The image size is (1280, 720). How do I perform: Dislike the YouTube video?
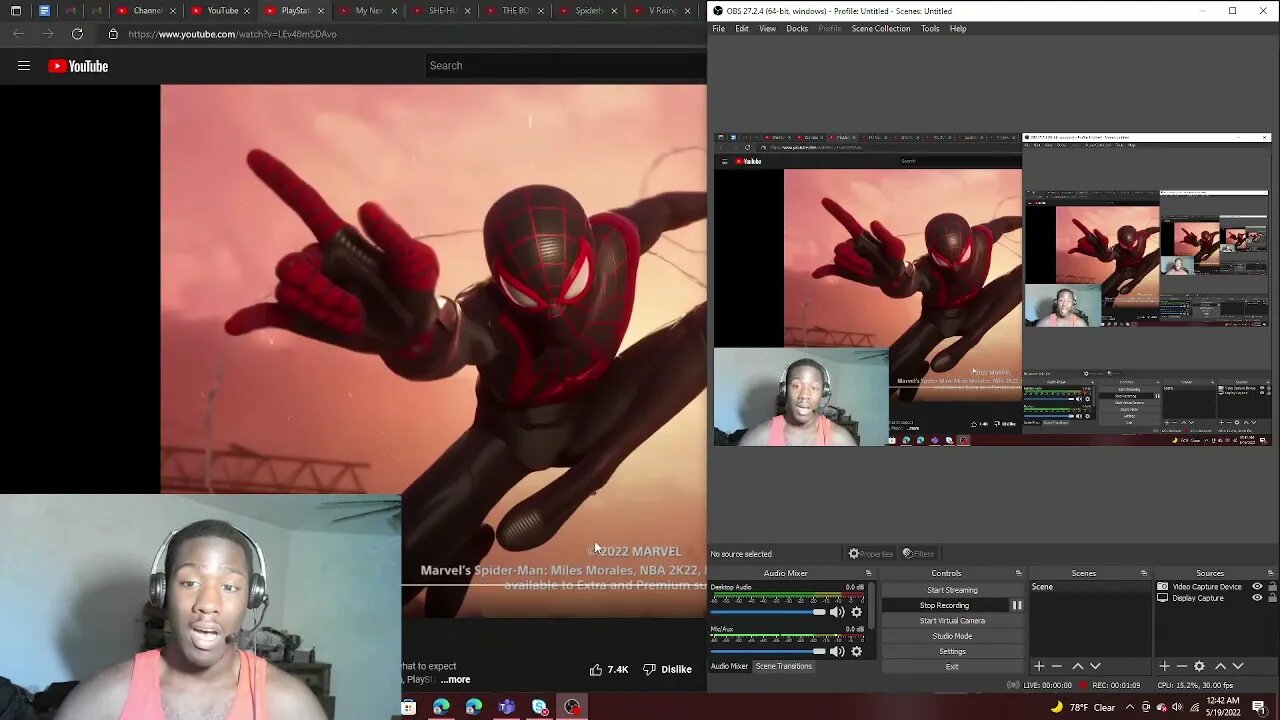pyautogui.click(x=667, y=669)
